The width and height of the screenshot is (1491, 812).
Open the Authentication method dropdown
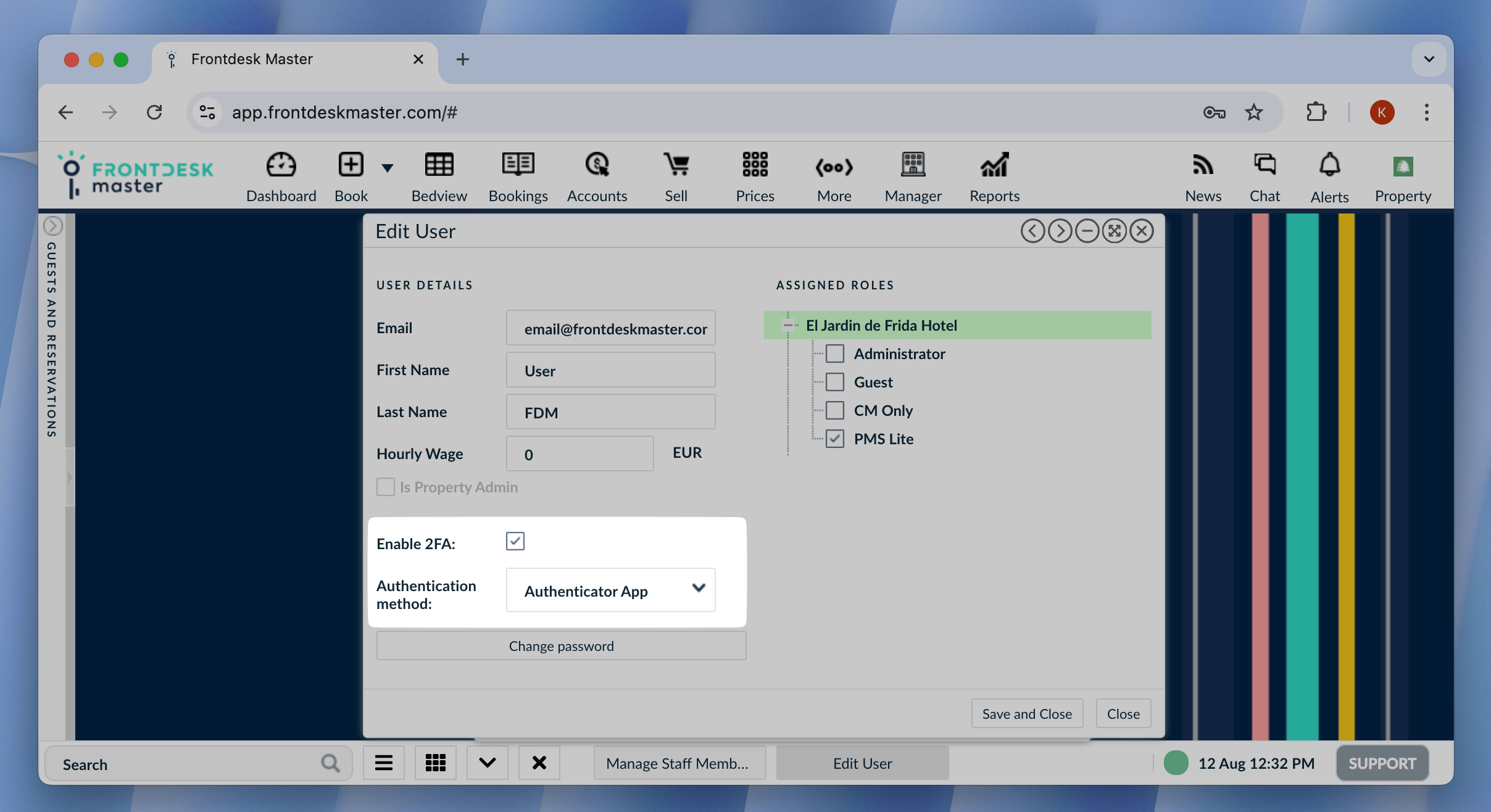[610, 590]
